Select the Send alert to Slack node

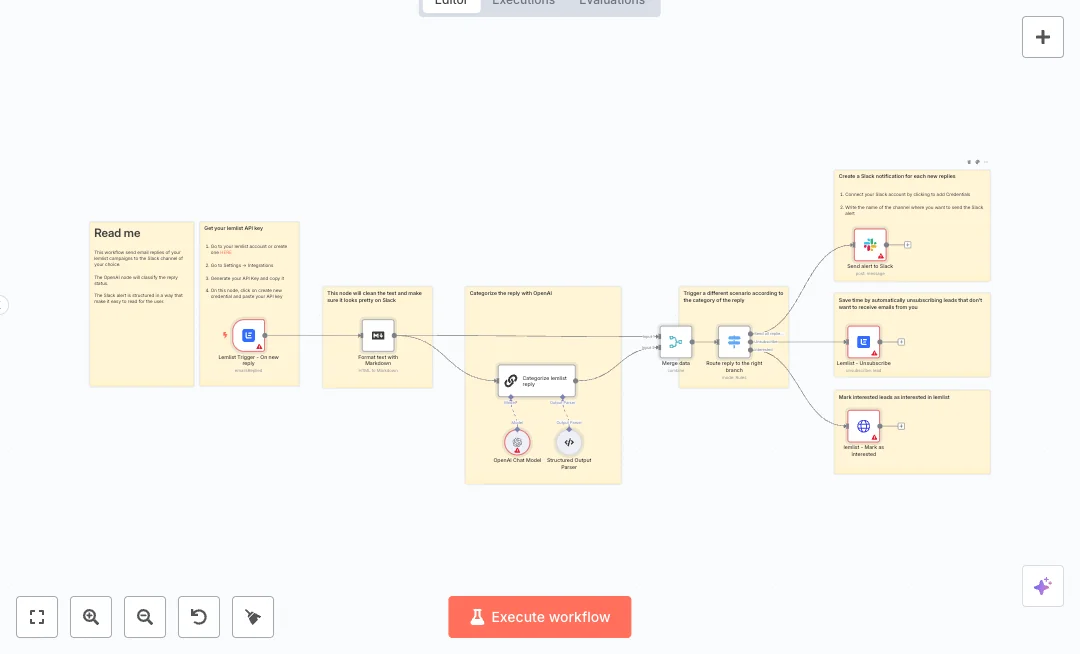pos(870,244)
